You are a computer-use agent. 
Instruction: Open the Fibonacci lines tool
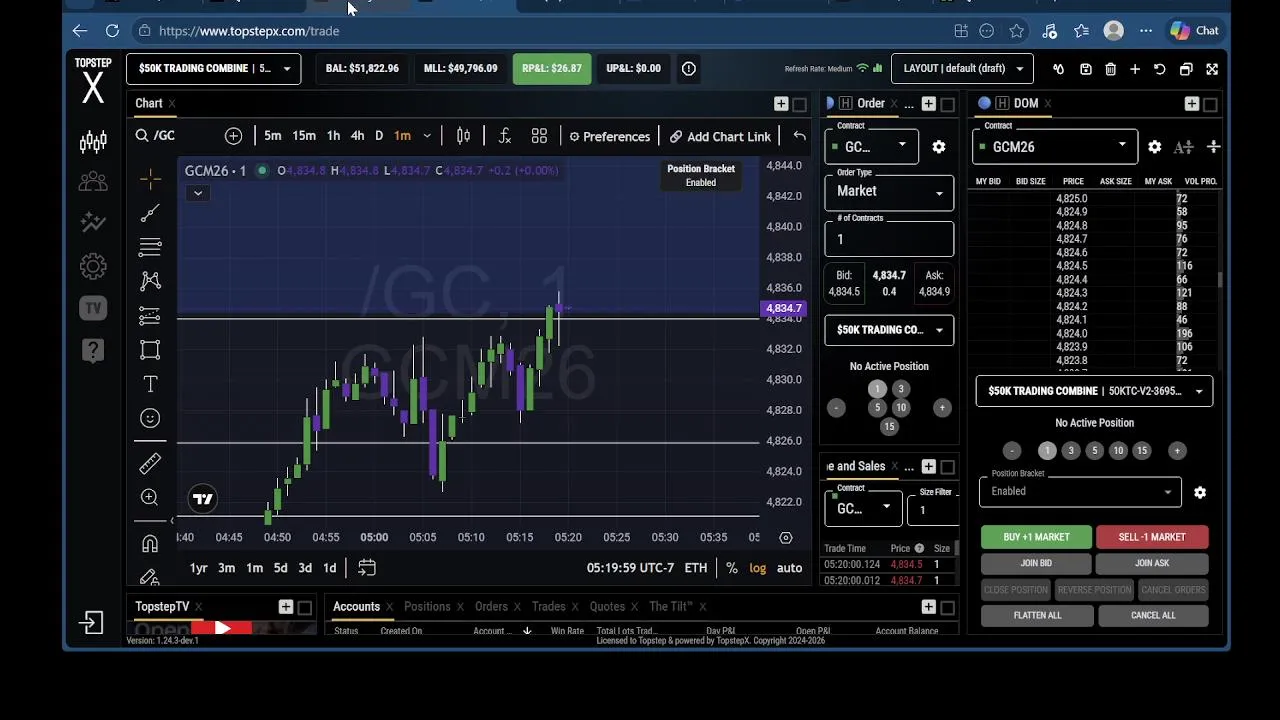tap(150, 247)
